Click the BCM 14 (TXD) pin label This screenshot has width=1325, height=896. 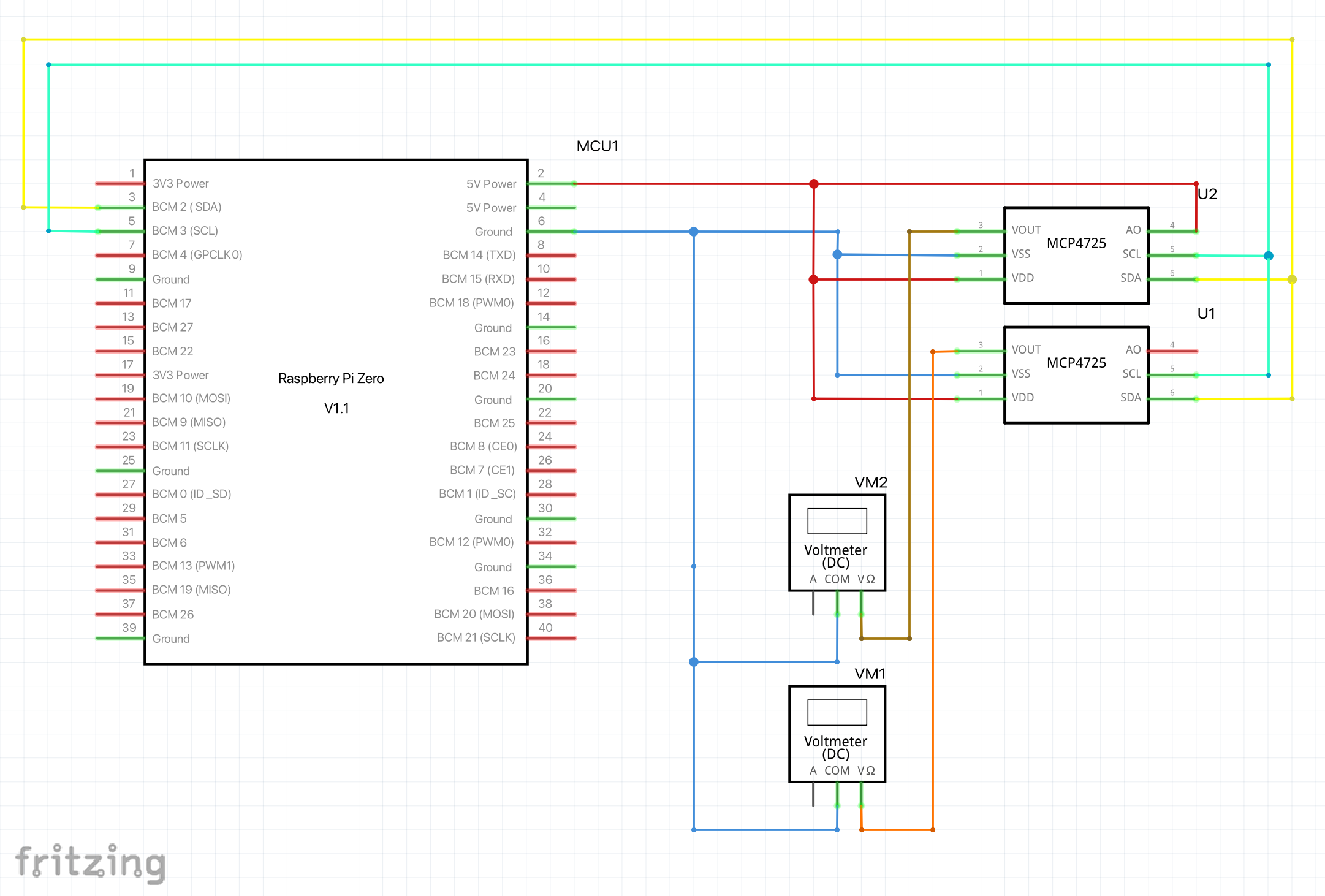479,255
